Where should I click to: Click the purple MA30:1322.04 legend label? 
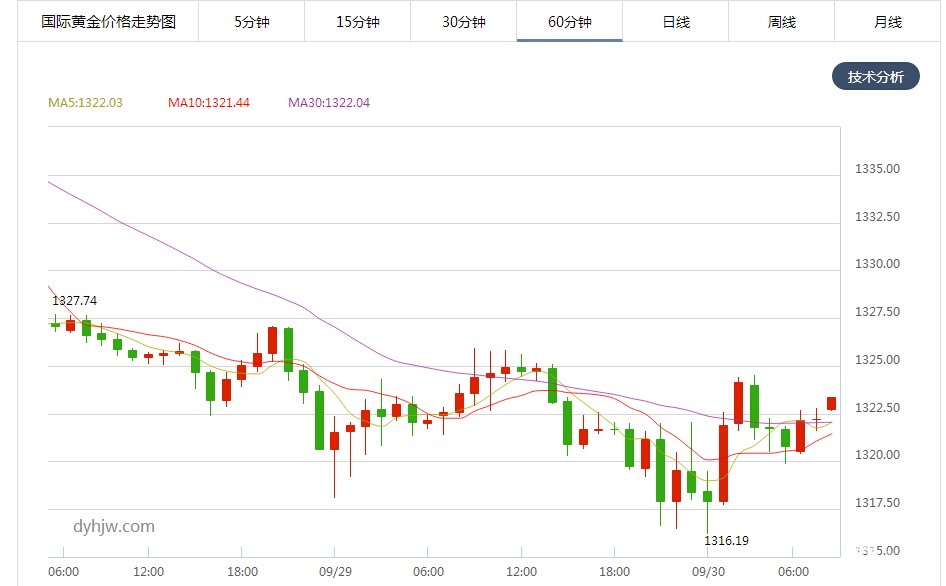(329, 103)
